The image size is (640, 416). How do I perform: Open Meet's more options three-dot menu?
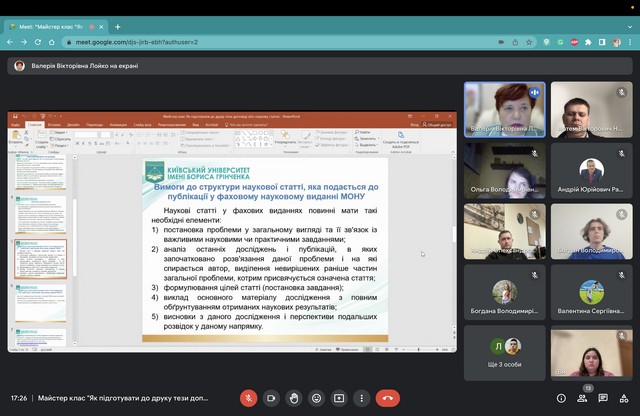point(361,398)
